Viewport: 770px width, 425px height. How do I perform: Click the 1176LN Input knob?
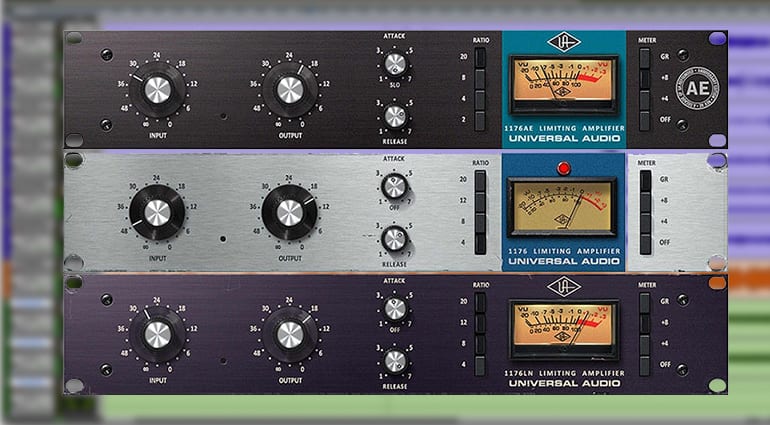pyautogui.click(x=158, y=335)
